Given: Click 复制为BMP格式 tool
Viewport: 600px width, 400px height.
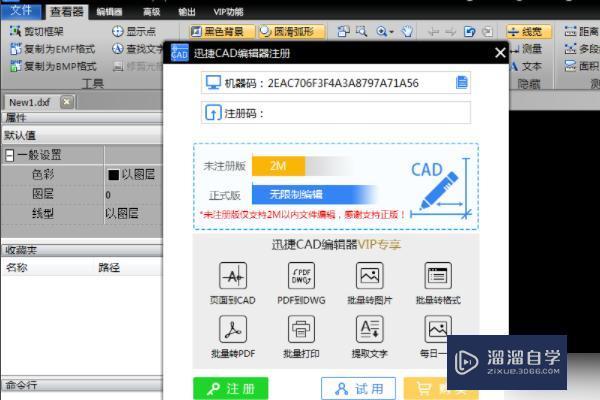Looking at the screenshot, I should point(54,66).
